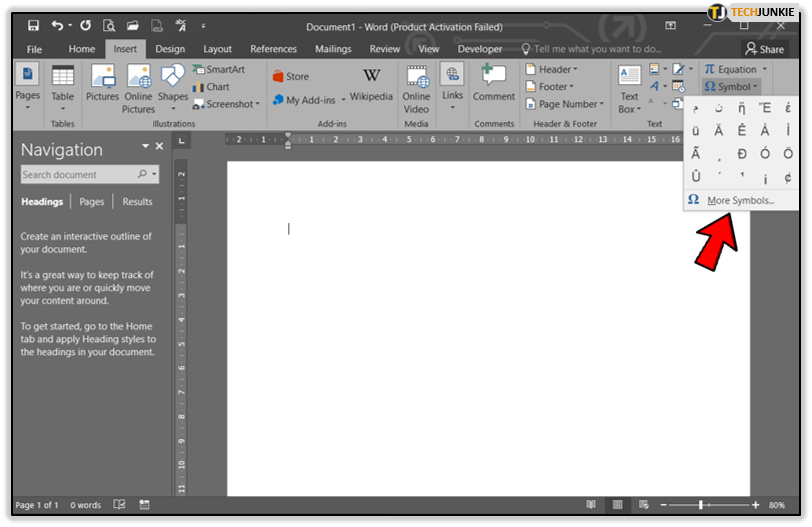
Task: Open the Mailings tab
Action: tap(333, 49)
